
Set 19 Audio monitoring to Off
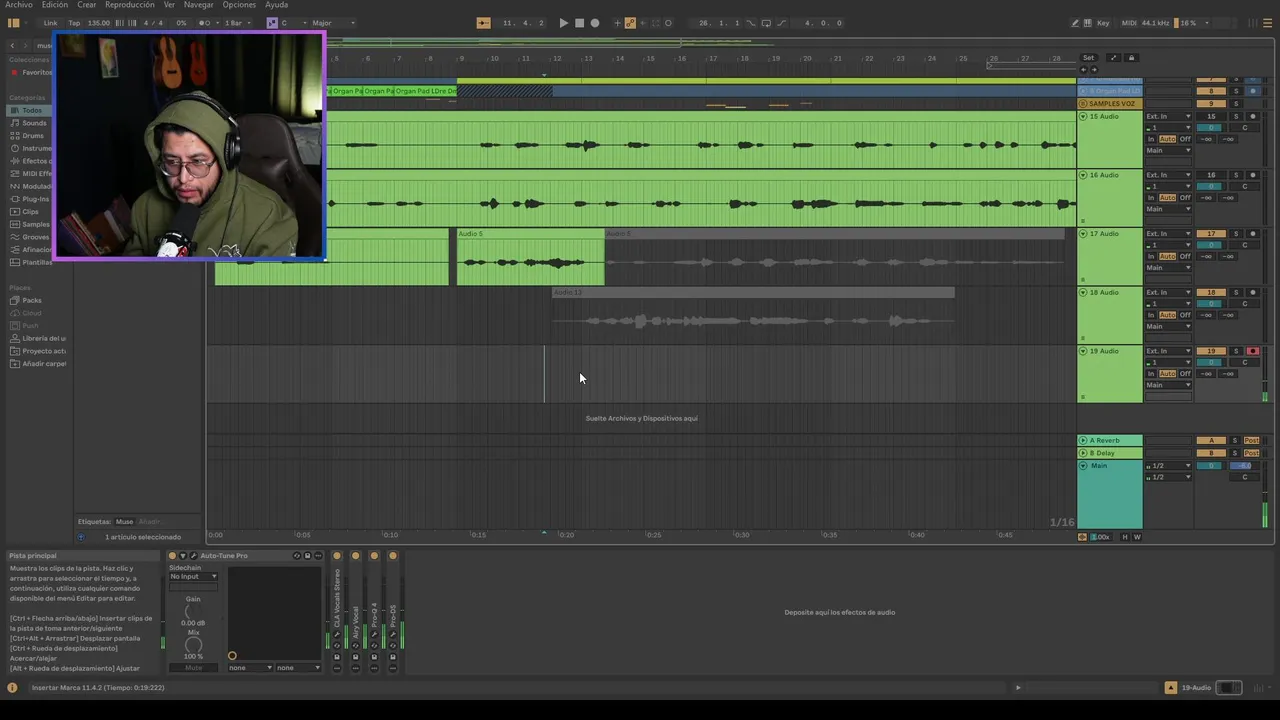[1185, 374]
